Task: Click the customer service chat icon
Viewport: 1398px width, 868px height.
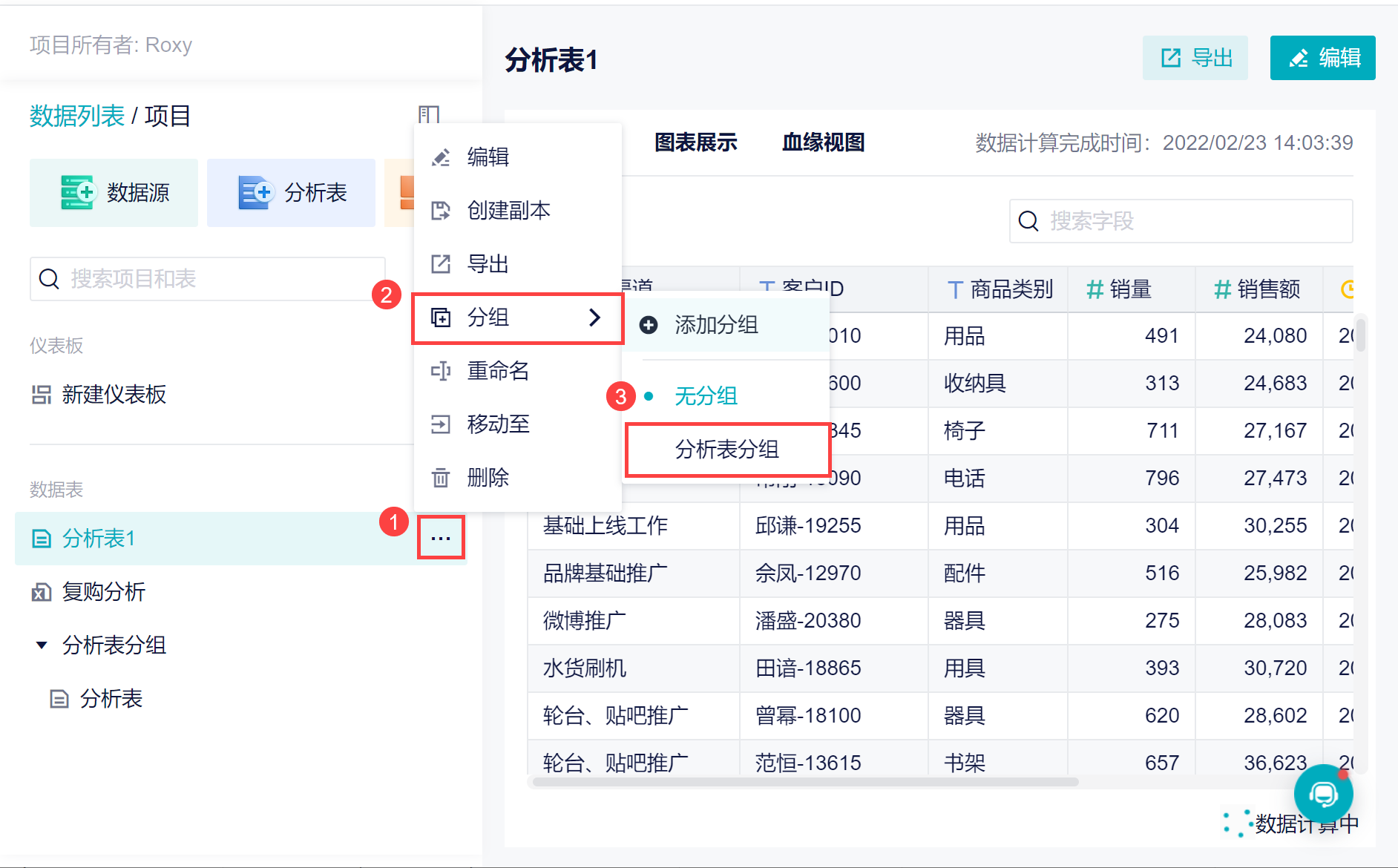Action: pyautogui.click(x=1323, y=795)
